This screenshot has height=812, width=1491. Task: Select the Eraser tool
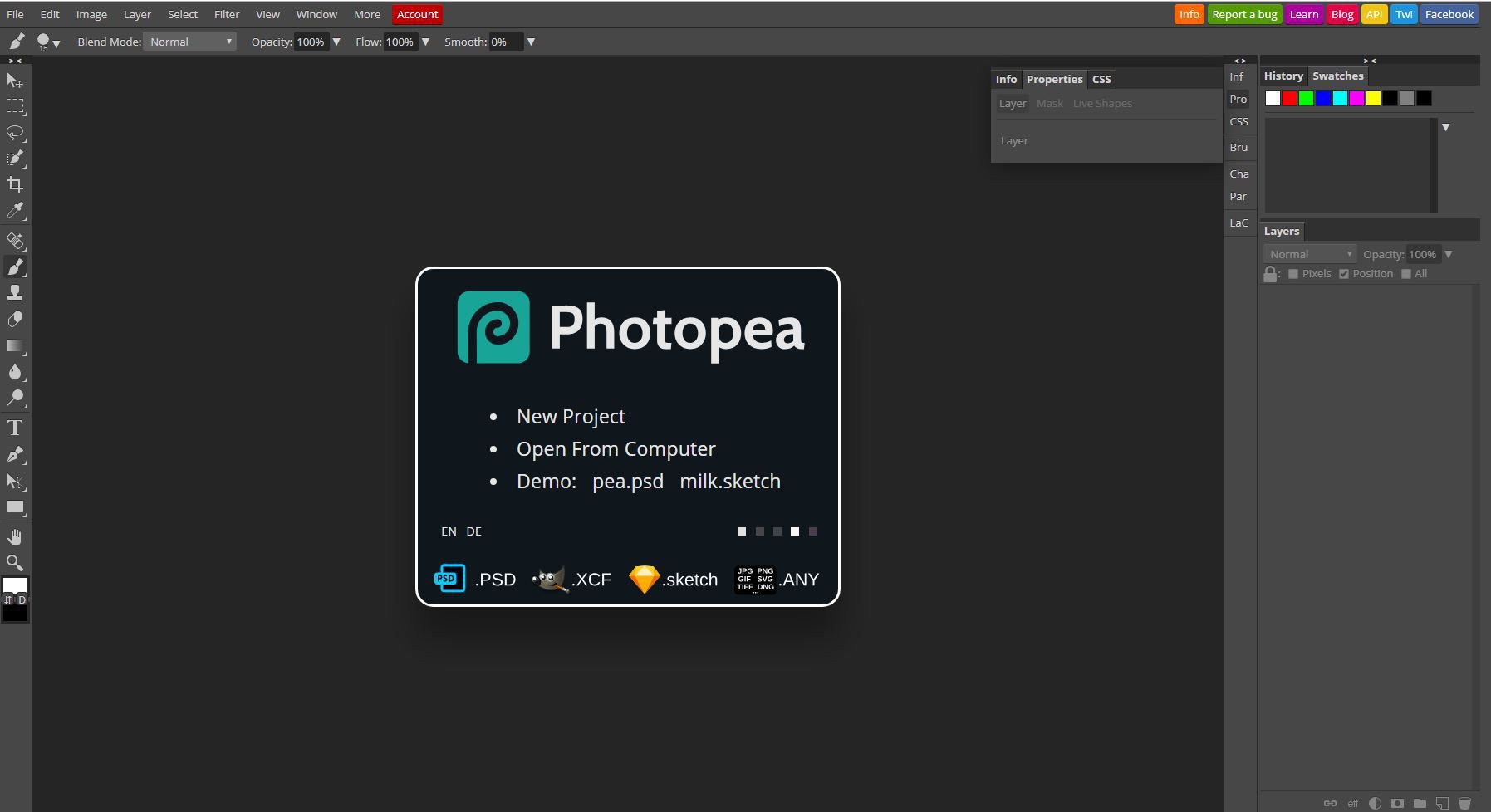click(15, 320)
